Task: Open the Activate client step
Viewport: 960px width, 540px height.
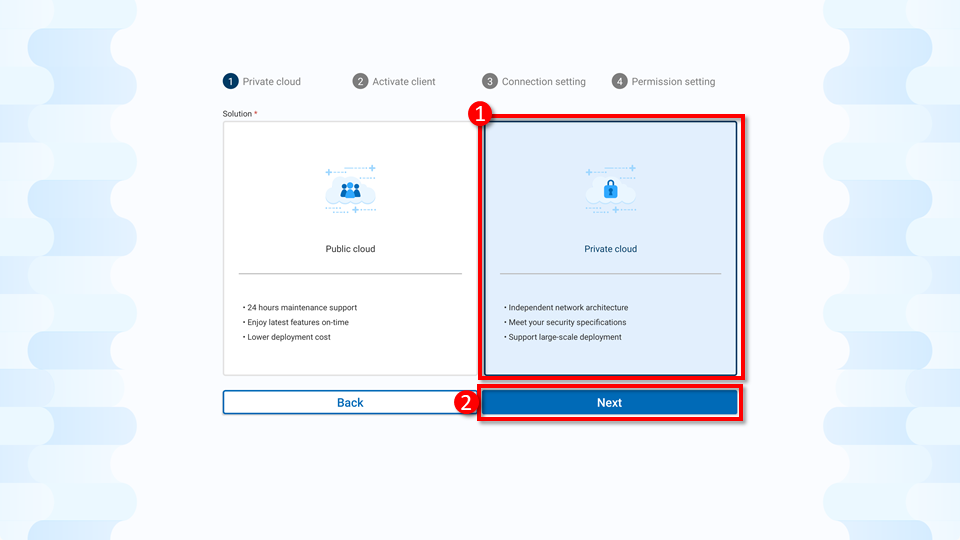Action: pyautogui.click(x=404, y=82)
